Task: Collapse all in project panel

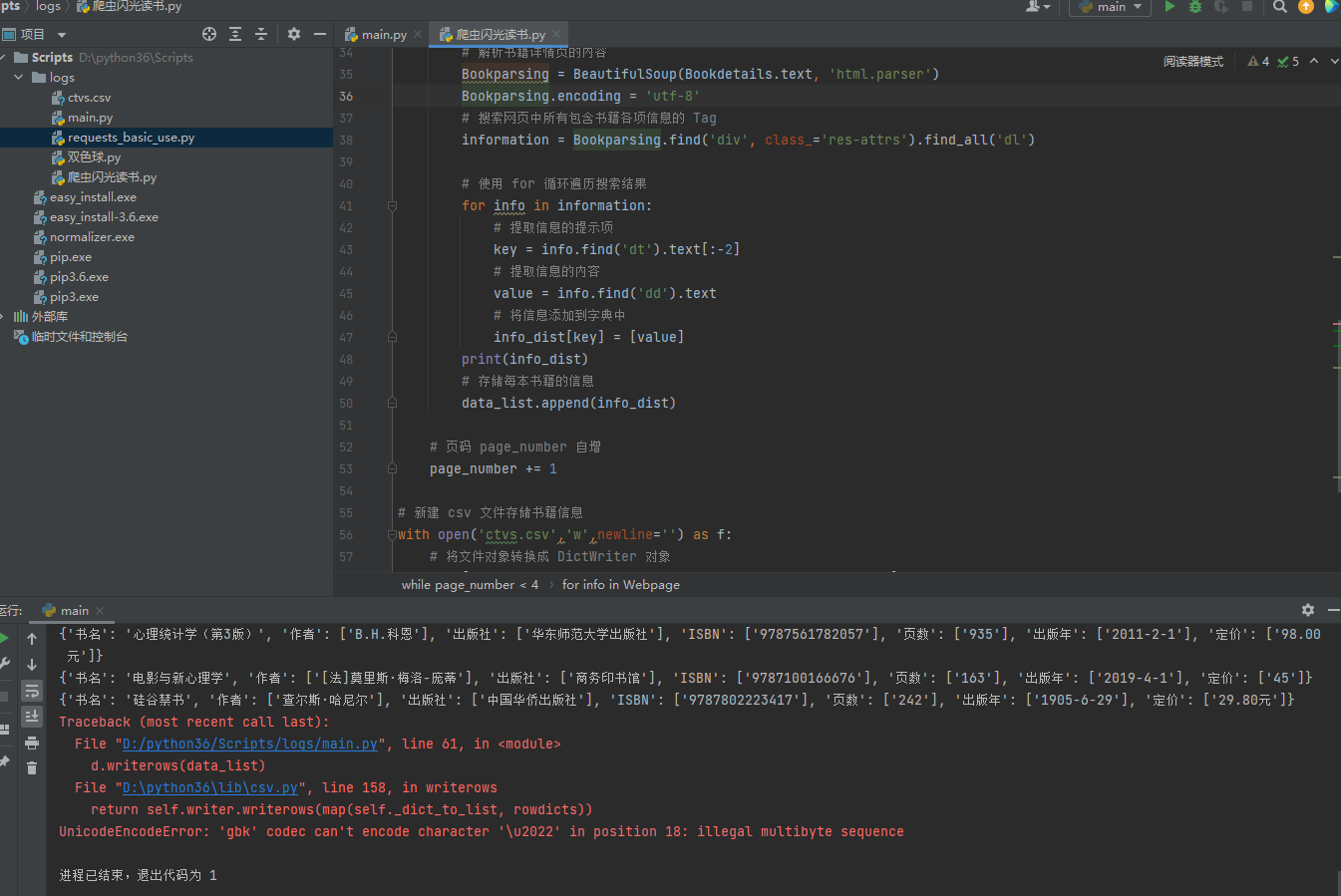Action: point(261,34)
